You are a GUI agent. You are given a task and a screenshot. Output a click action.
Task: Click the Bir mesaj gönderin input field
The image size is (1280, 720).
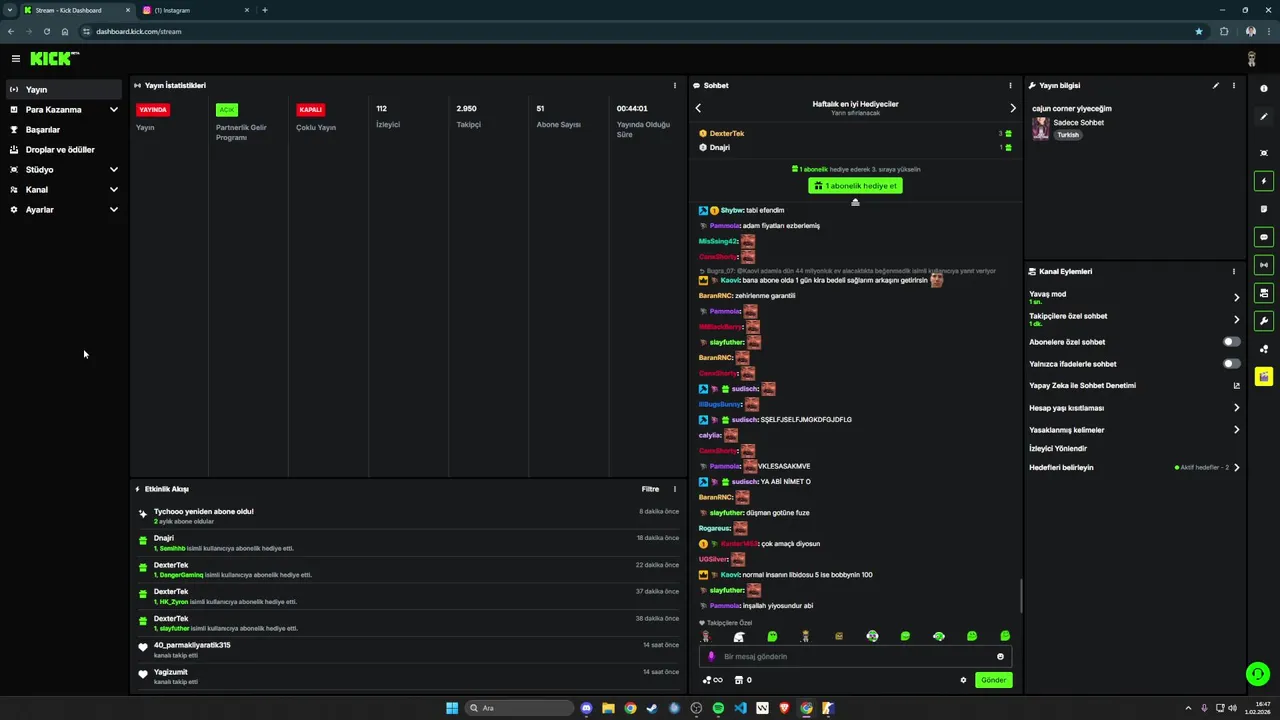point(855,657)
